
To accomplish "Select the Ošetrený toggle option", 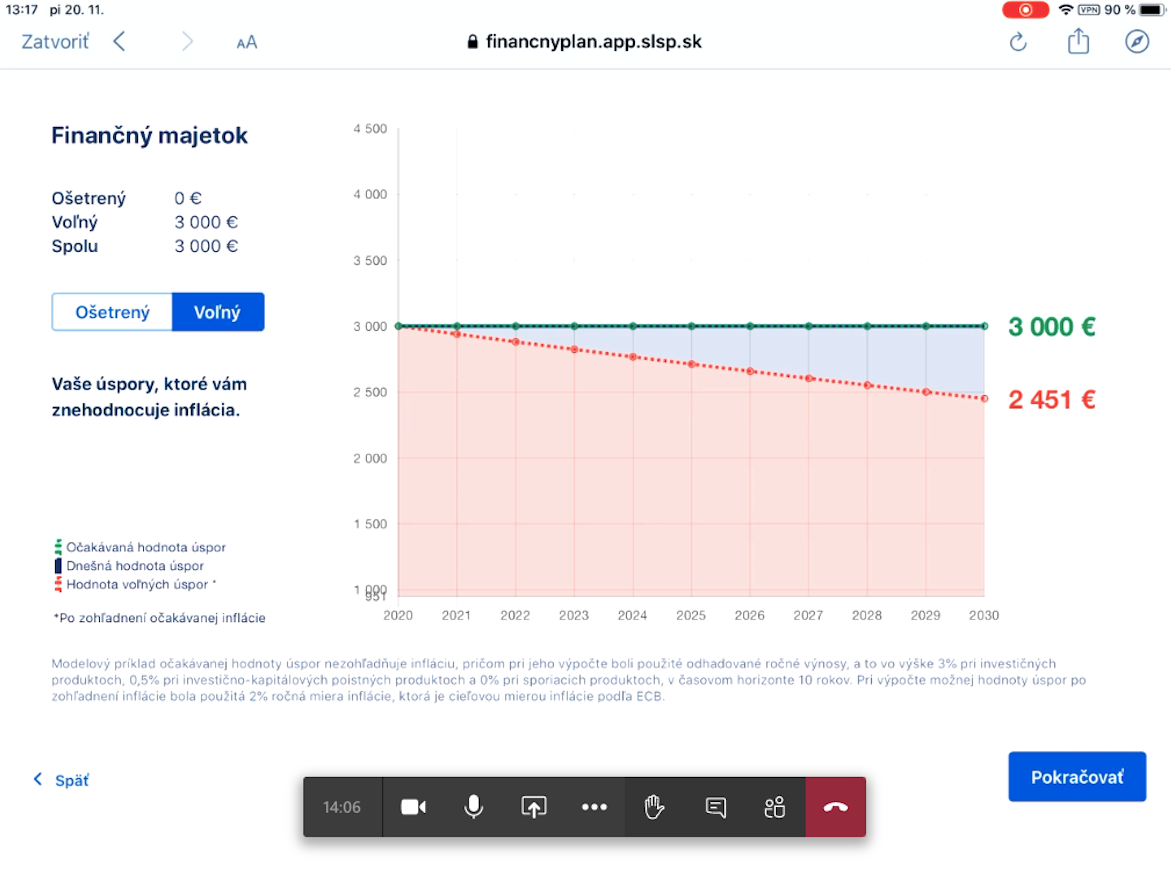I will pos(112,312).
